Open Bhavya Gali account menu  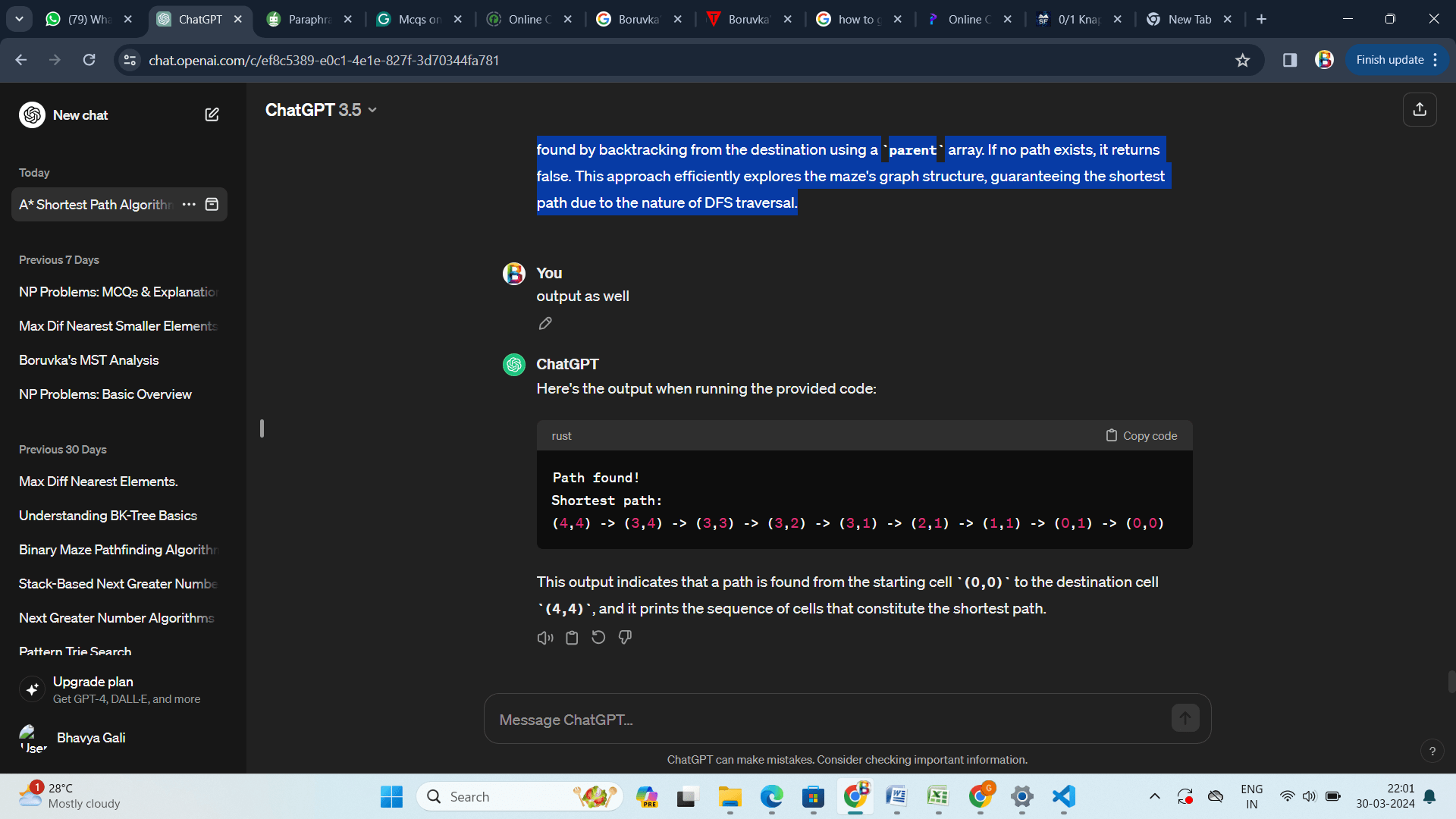(x=119, y=738)
